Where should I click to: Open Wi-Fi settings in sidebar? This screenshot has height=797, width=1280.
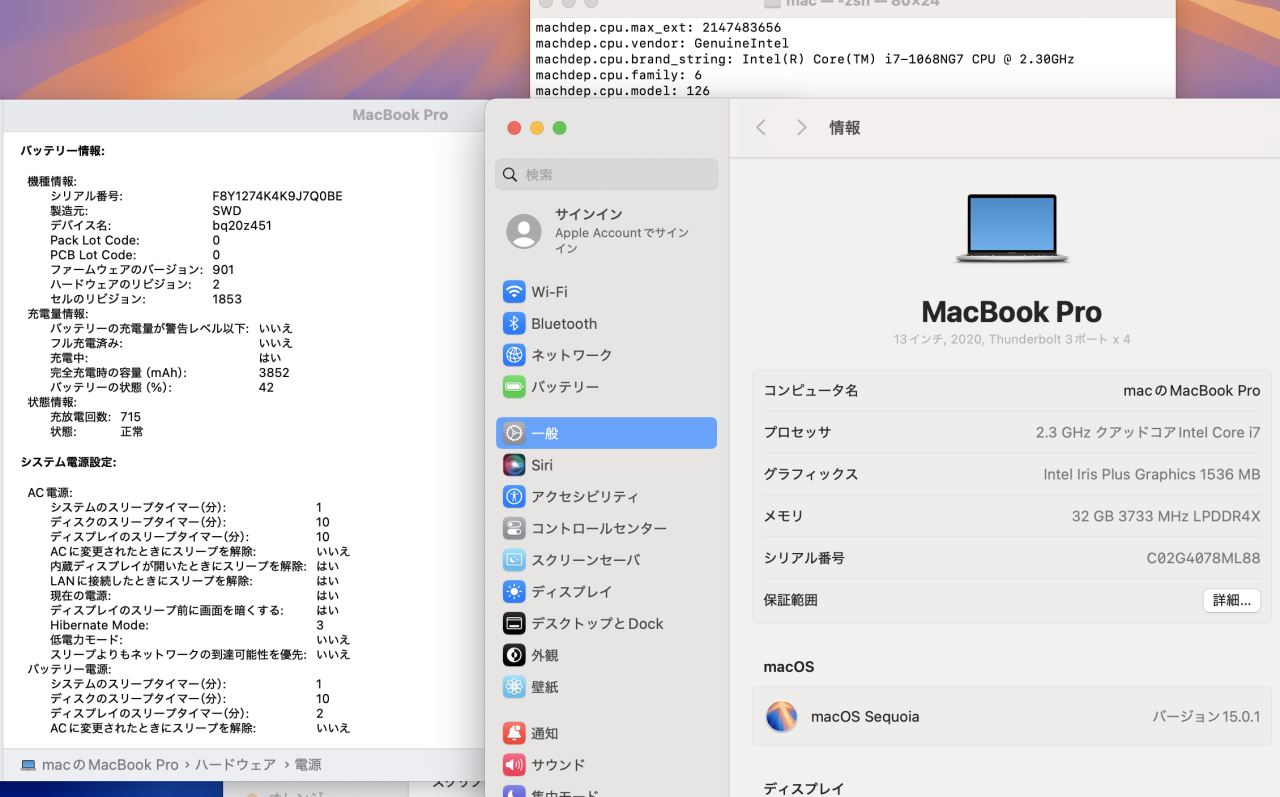coord(549,292)
